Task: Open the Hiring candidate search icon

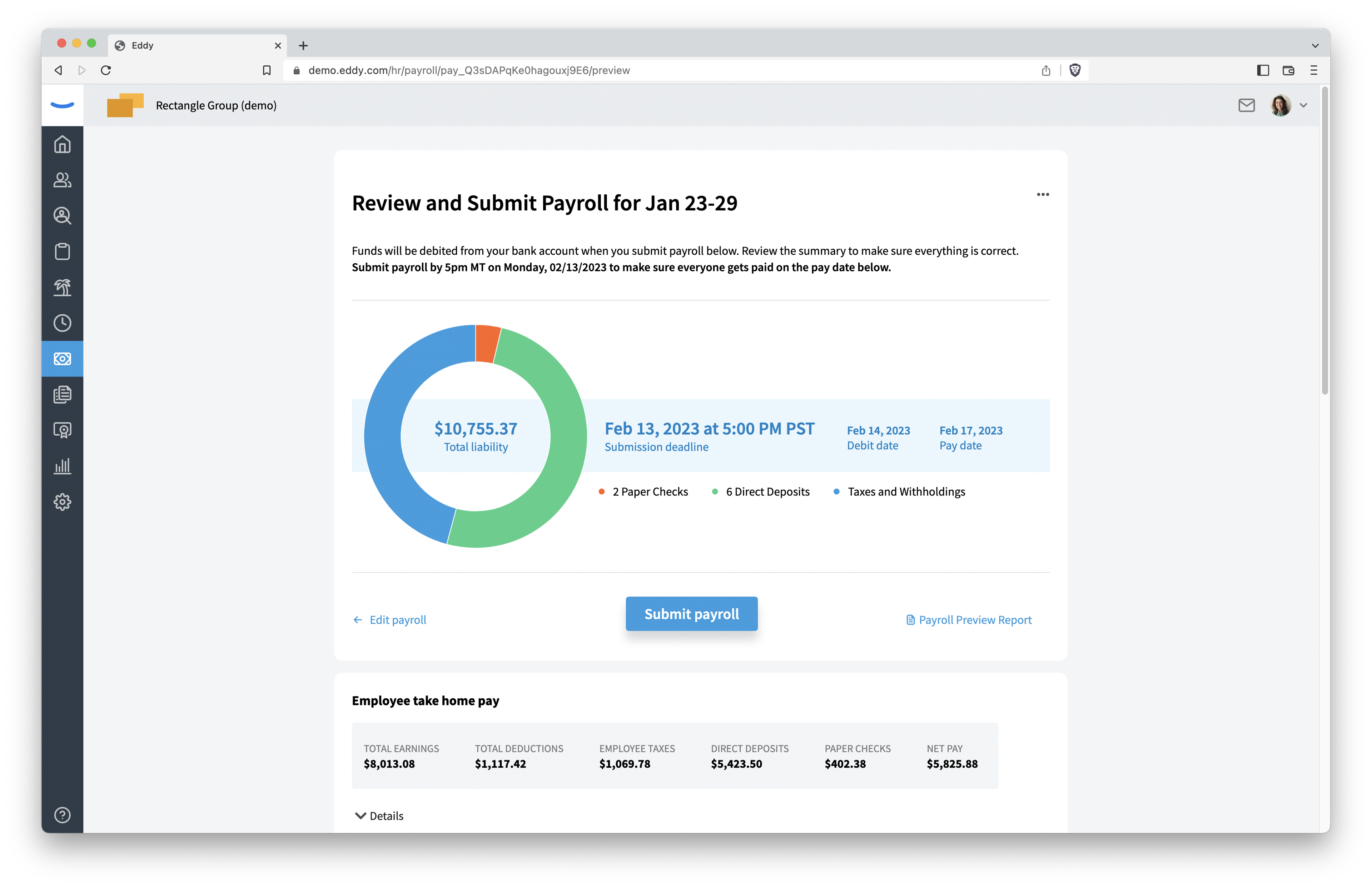Action: click(x=62, y=215)
